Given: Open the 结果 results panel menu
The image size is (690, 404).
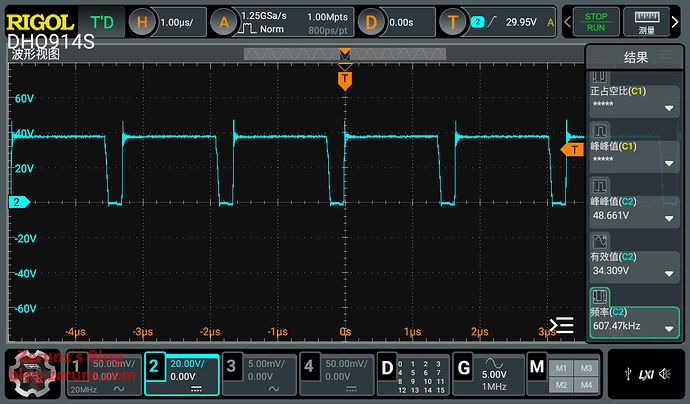Looking at the screenshot, I should click(x=636, y=57).
